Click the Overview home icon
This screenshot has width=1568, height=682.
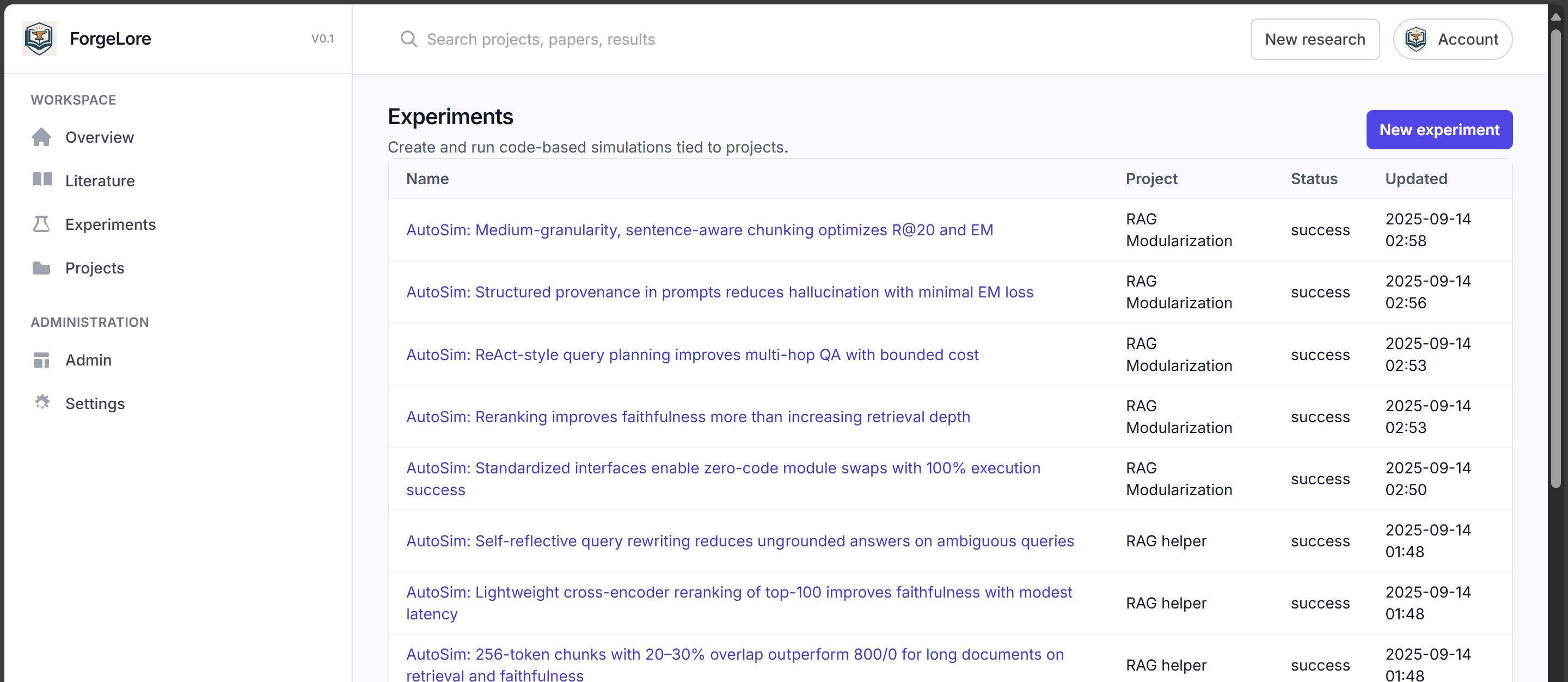tap(41, 137)
